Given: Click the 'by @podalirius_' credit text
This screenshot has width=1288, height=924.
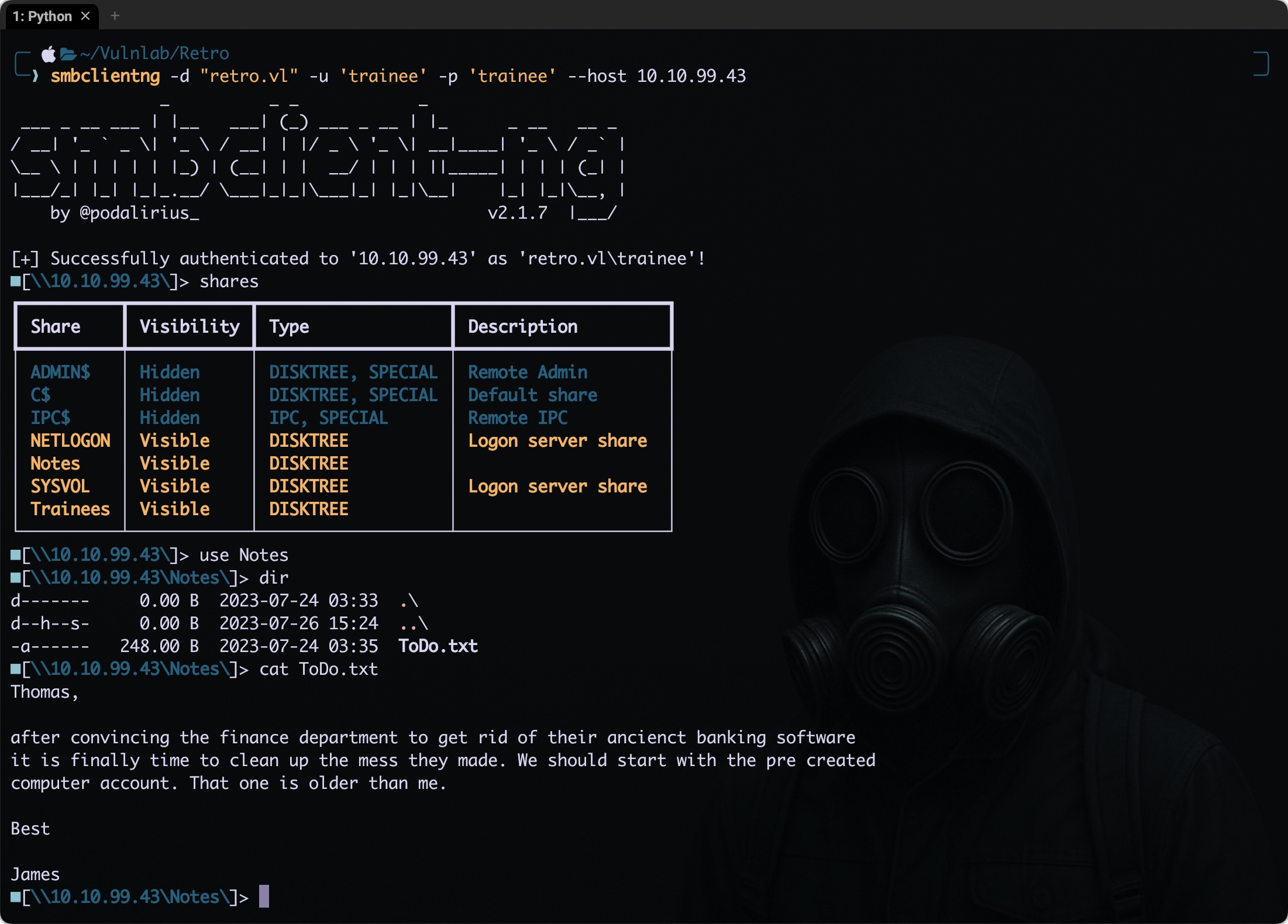Looking at the screenshot, I should [125, 213].
